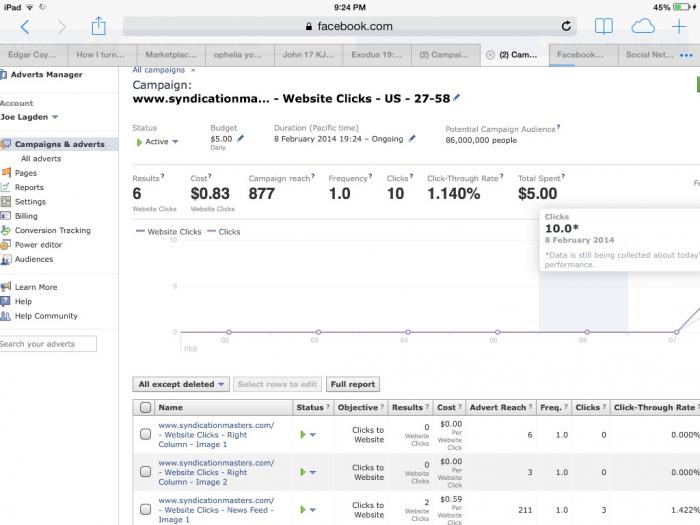Click the Campaigns & adverts icon
The width and height of the screenshot is (700, 525).
tap(6, 144)
